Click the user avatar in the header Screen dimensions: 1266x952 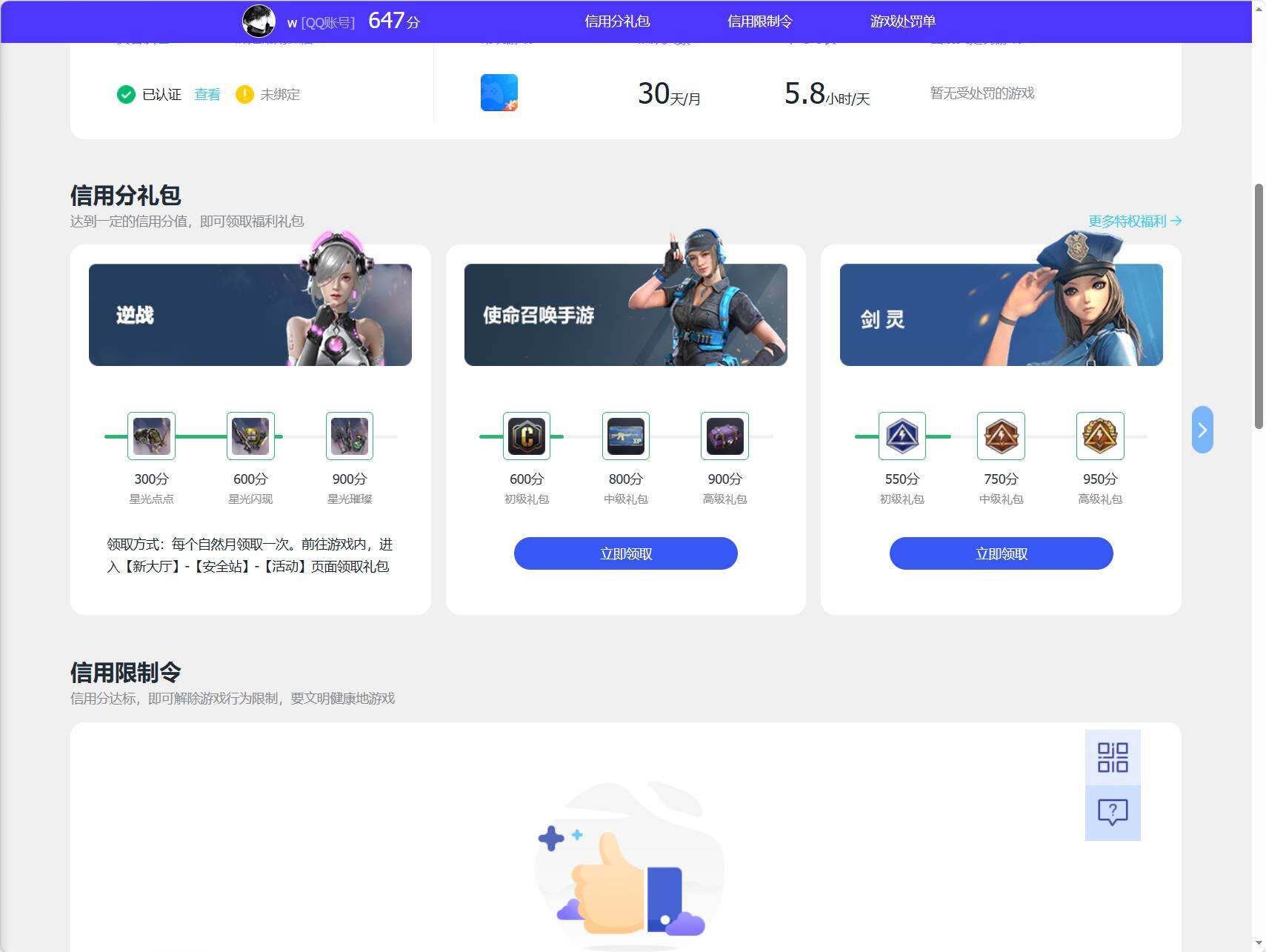[259, 21]
